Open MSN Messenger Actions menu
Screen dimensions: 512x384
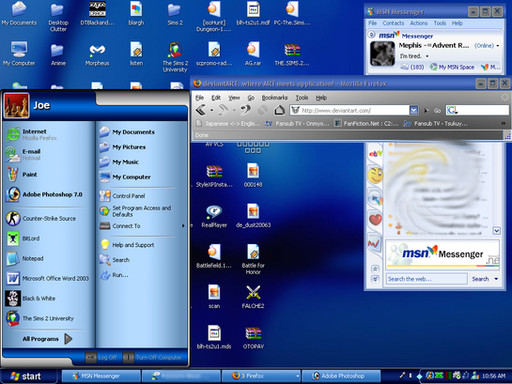419,23
